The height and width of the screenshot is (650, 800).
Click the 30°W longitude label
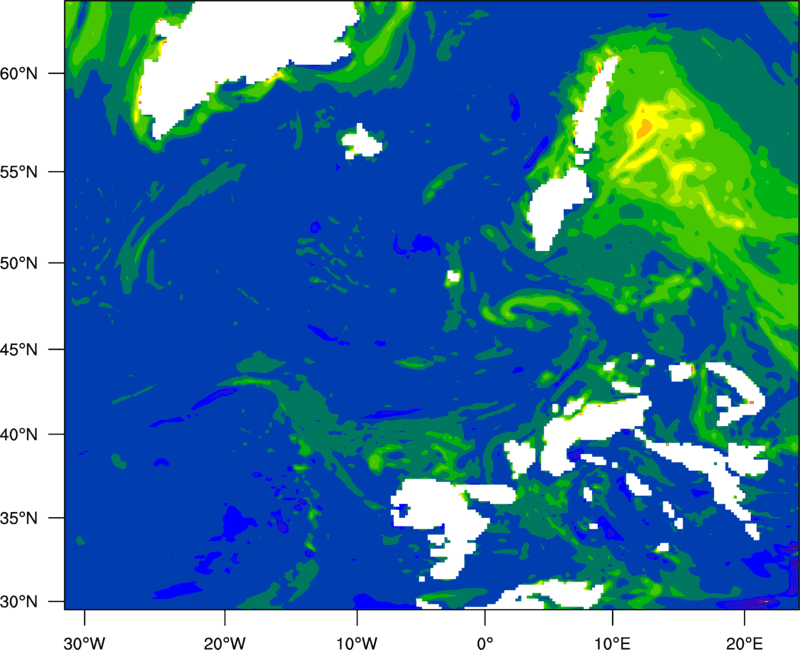(85, 643)
